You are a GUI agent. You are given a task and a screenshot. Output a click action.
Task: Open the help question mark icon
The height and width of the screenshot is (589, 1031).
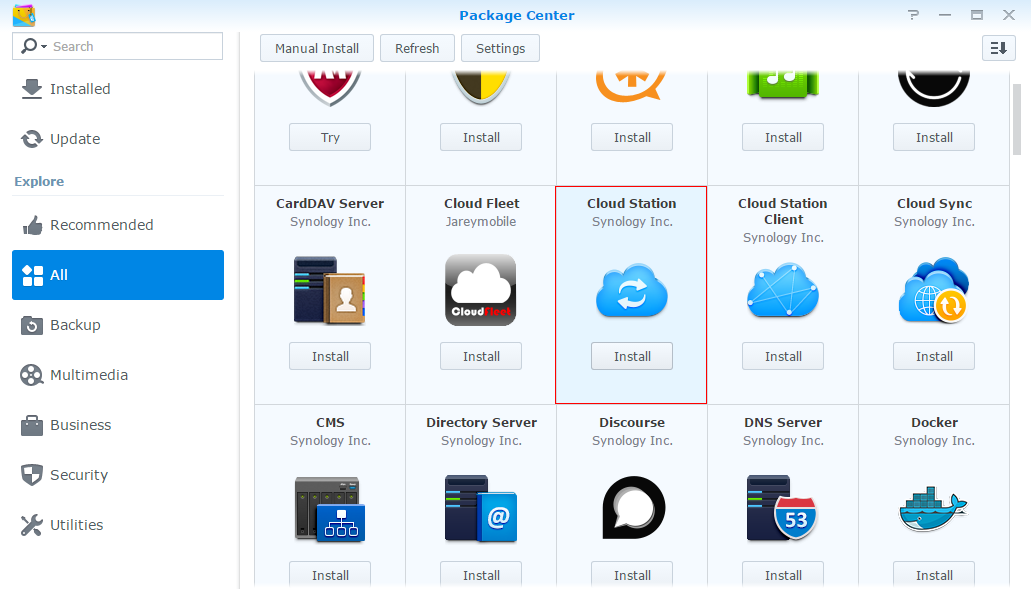913,14
